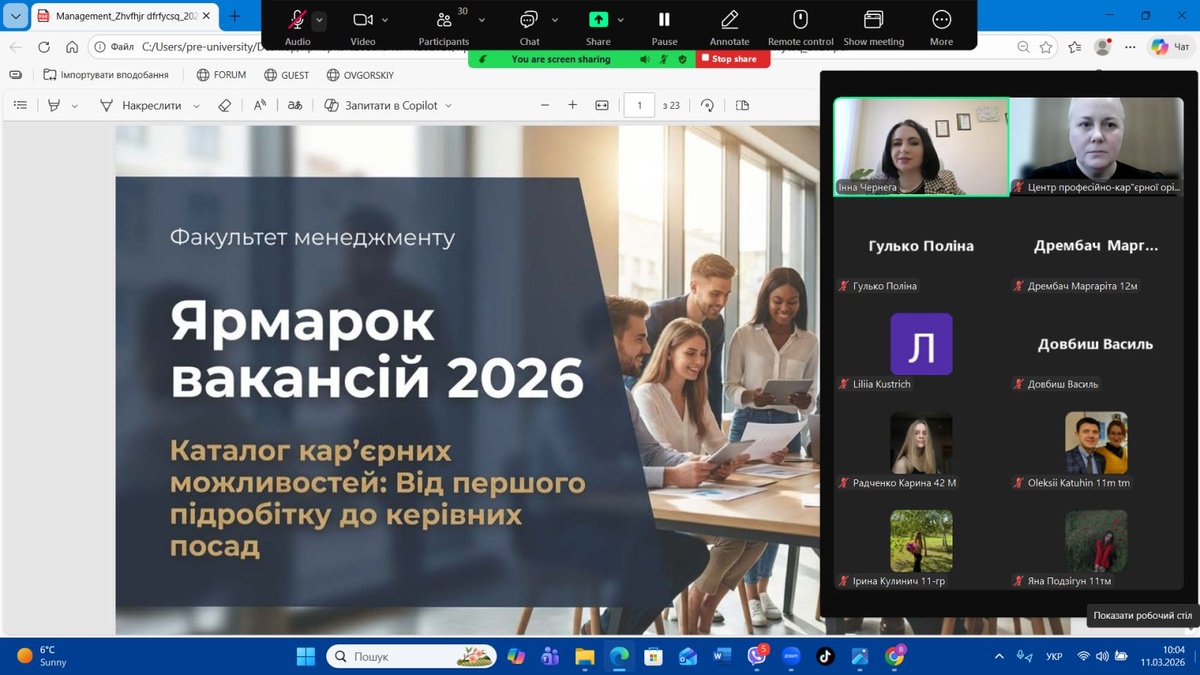The width and height of the screenshot is (1200, 675).
Task: Open the More menu in Zoom
Action: 941,20
